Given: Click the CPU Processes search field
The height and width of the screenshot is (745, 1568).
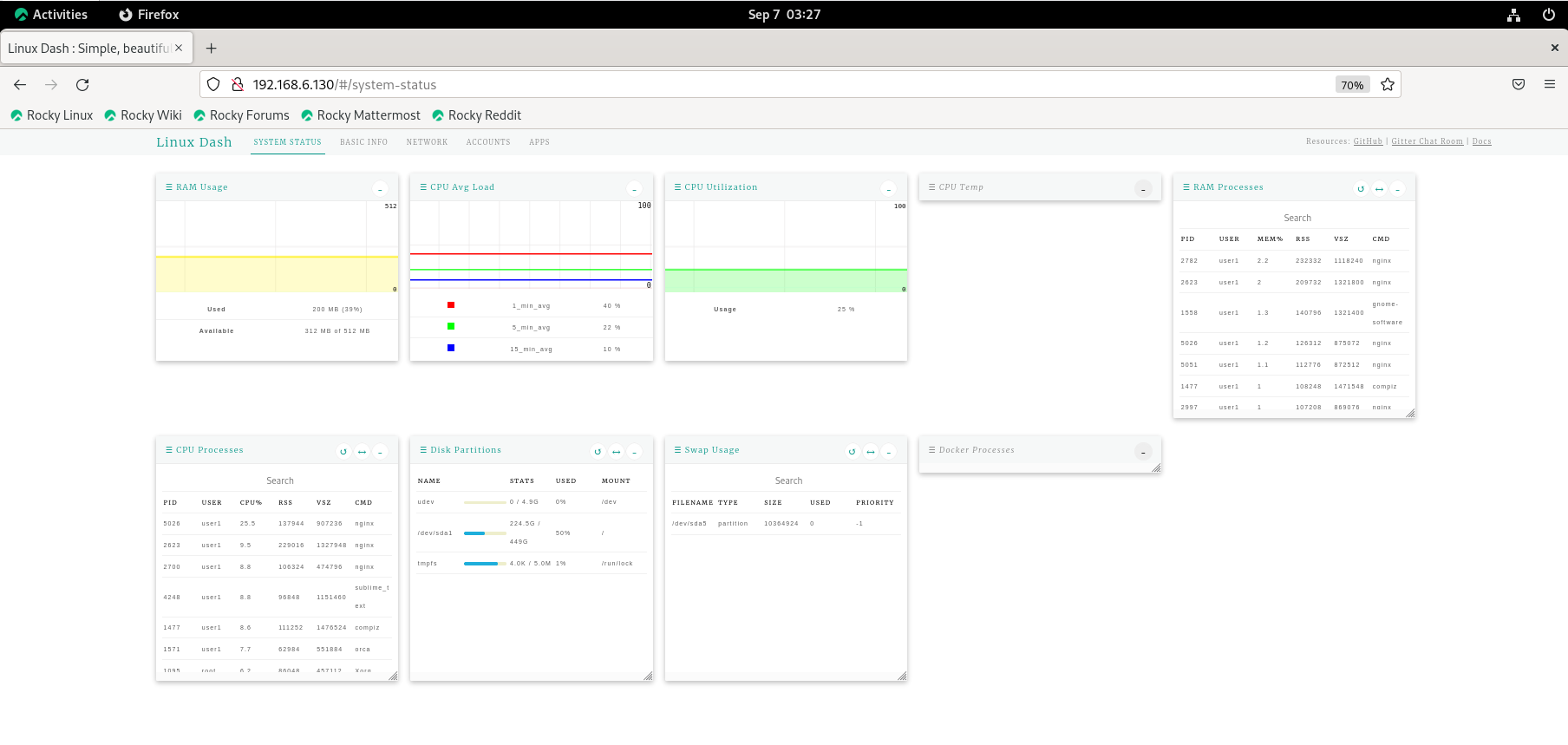Looking at the screenshot, I should 280,480.
